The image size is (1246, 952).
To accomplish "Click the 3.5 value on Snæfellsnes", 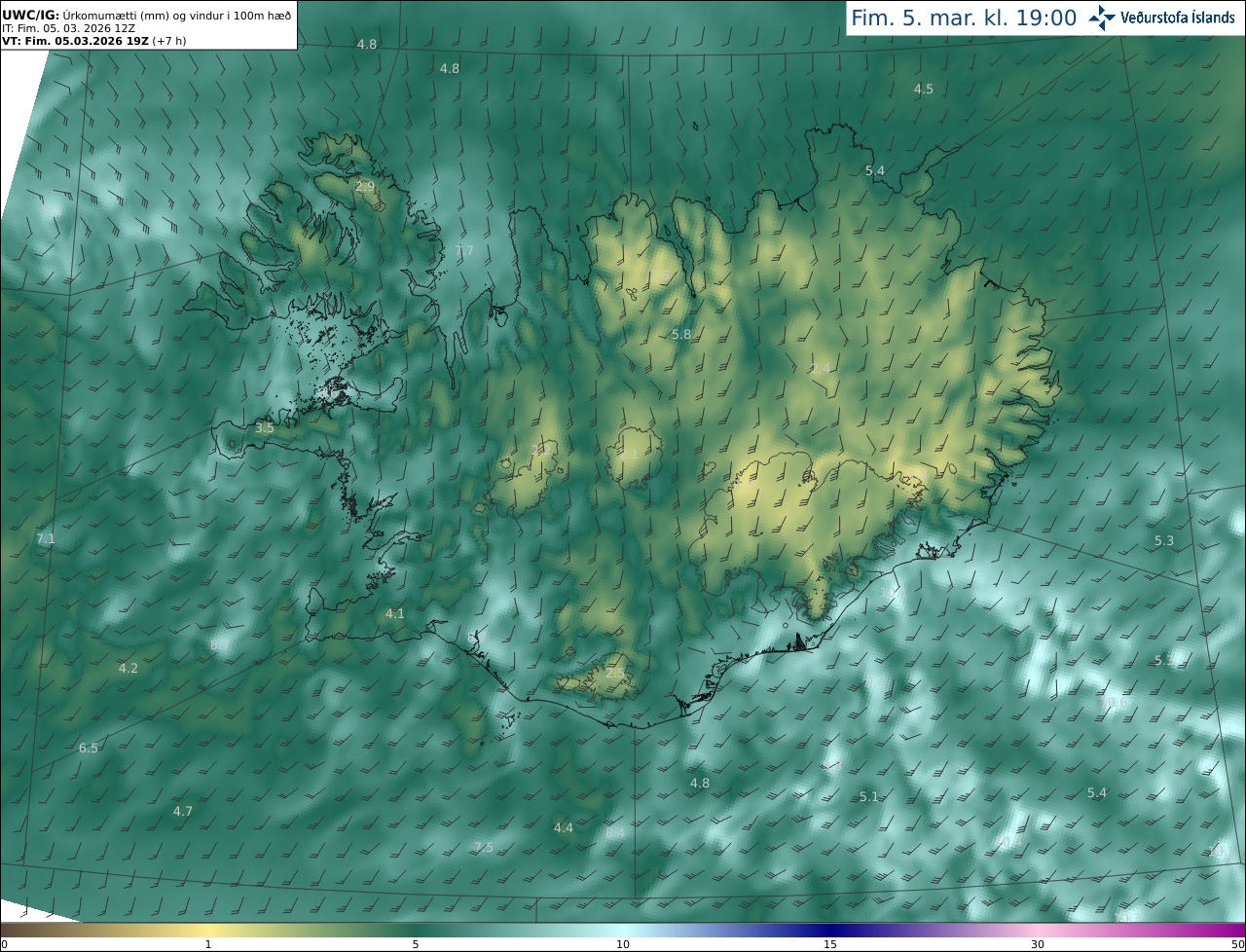I will pos(265,428).
